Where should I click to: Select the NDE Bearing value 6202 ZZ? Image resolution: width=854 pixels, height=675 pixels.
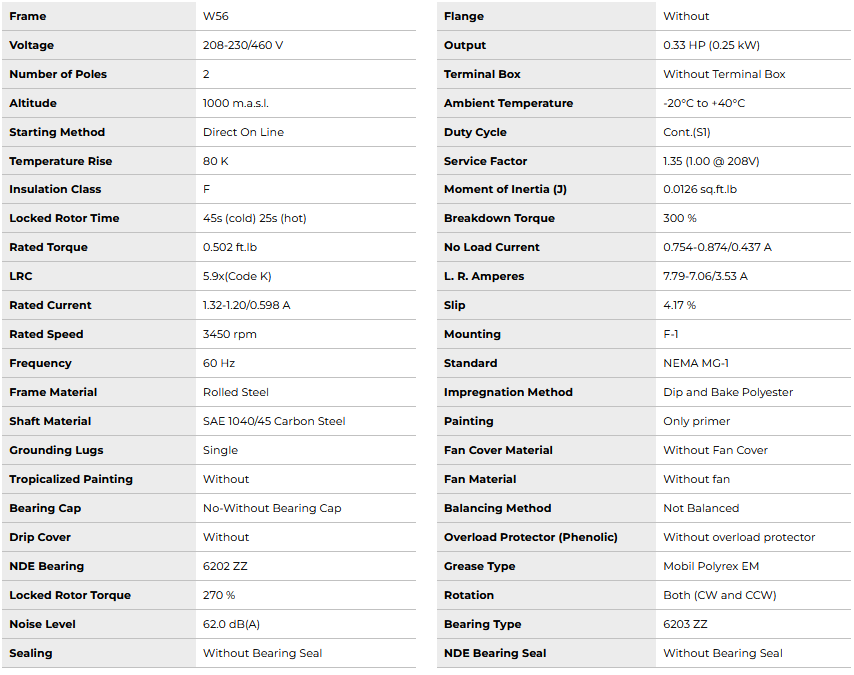pos(226,566)
